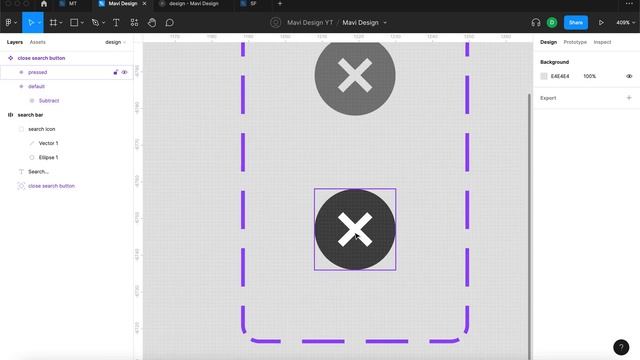Open the Figma main menu icon
This screenshot has width=640, height=360.
9,22
